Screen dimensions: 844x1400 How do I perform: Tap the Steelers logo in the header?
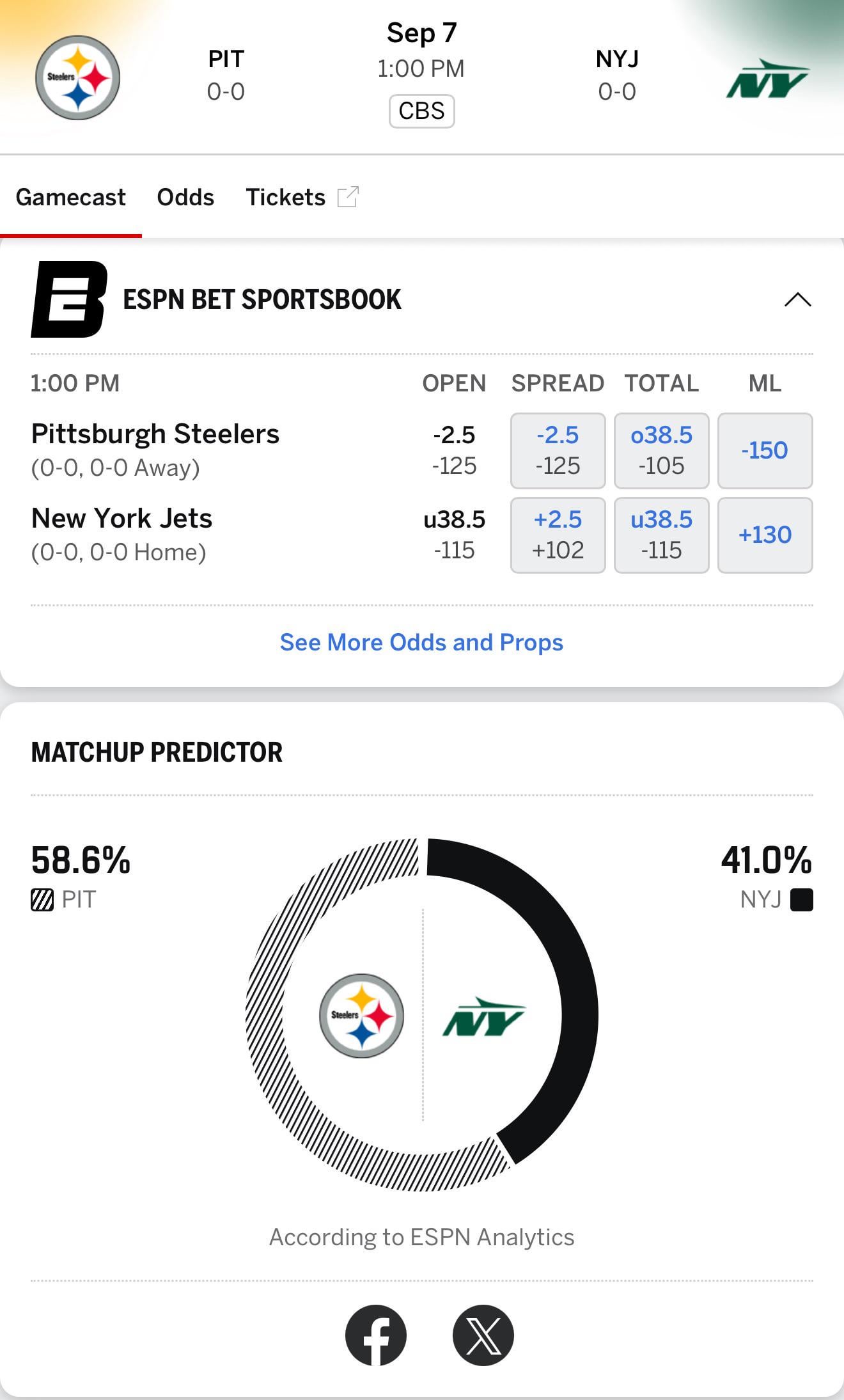pos(77,77)
